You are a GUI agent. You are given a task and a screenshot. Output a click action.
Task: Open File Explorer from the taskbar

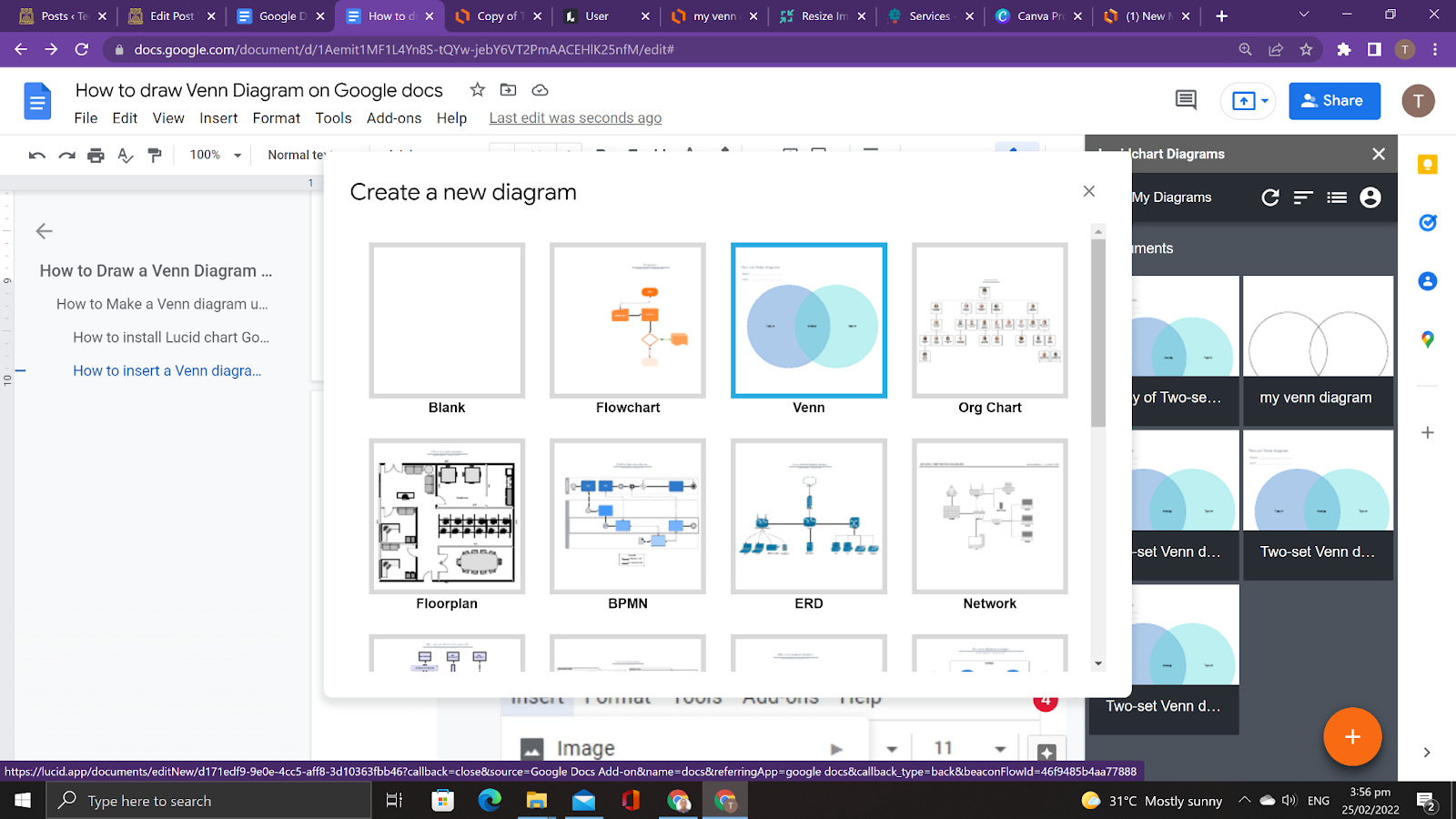point(536,801)
